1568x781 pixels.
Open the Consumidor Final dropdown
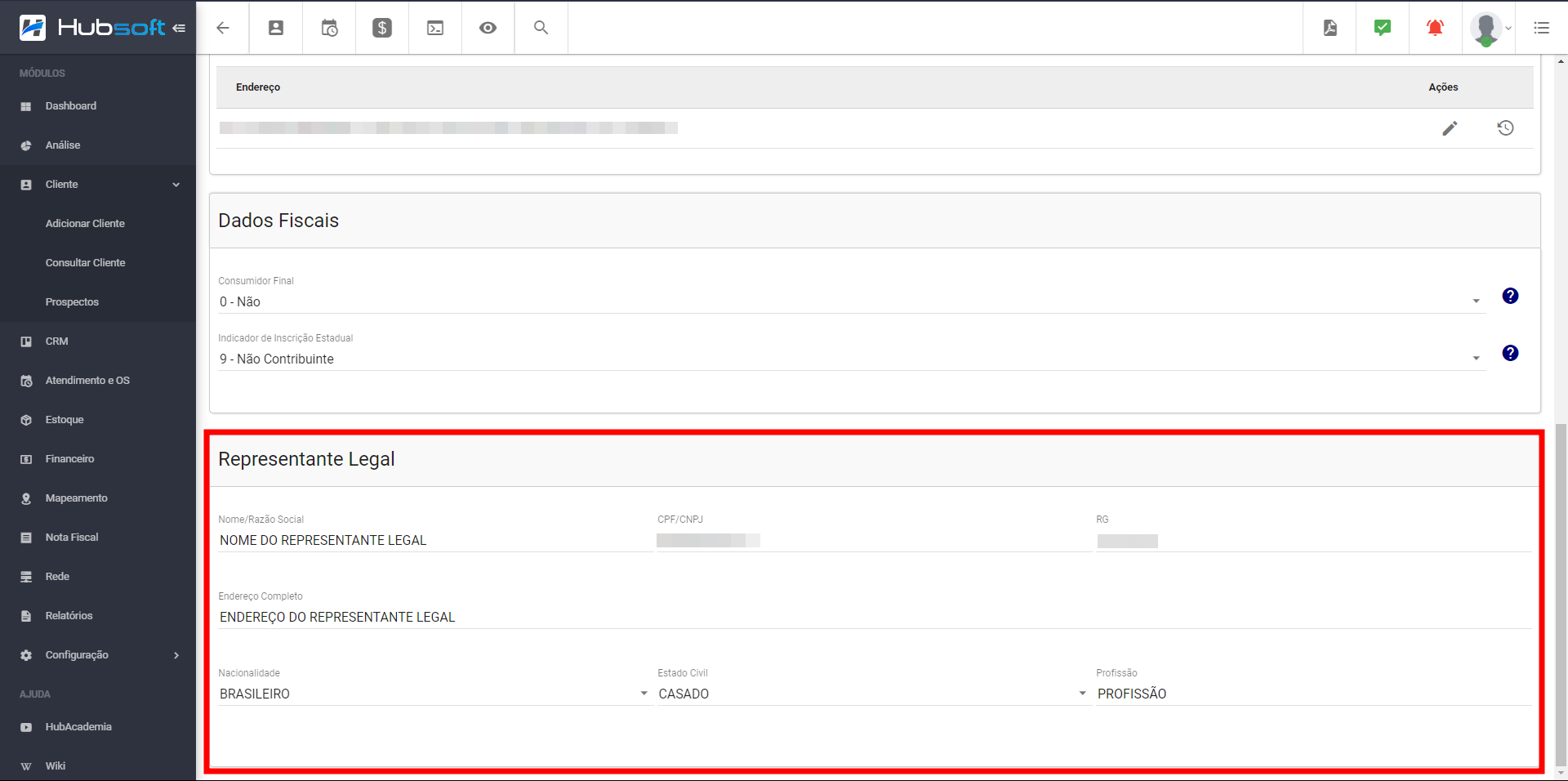(x=849, y=301)
